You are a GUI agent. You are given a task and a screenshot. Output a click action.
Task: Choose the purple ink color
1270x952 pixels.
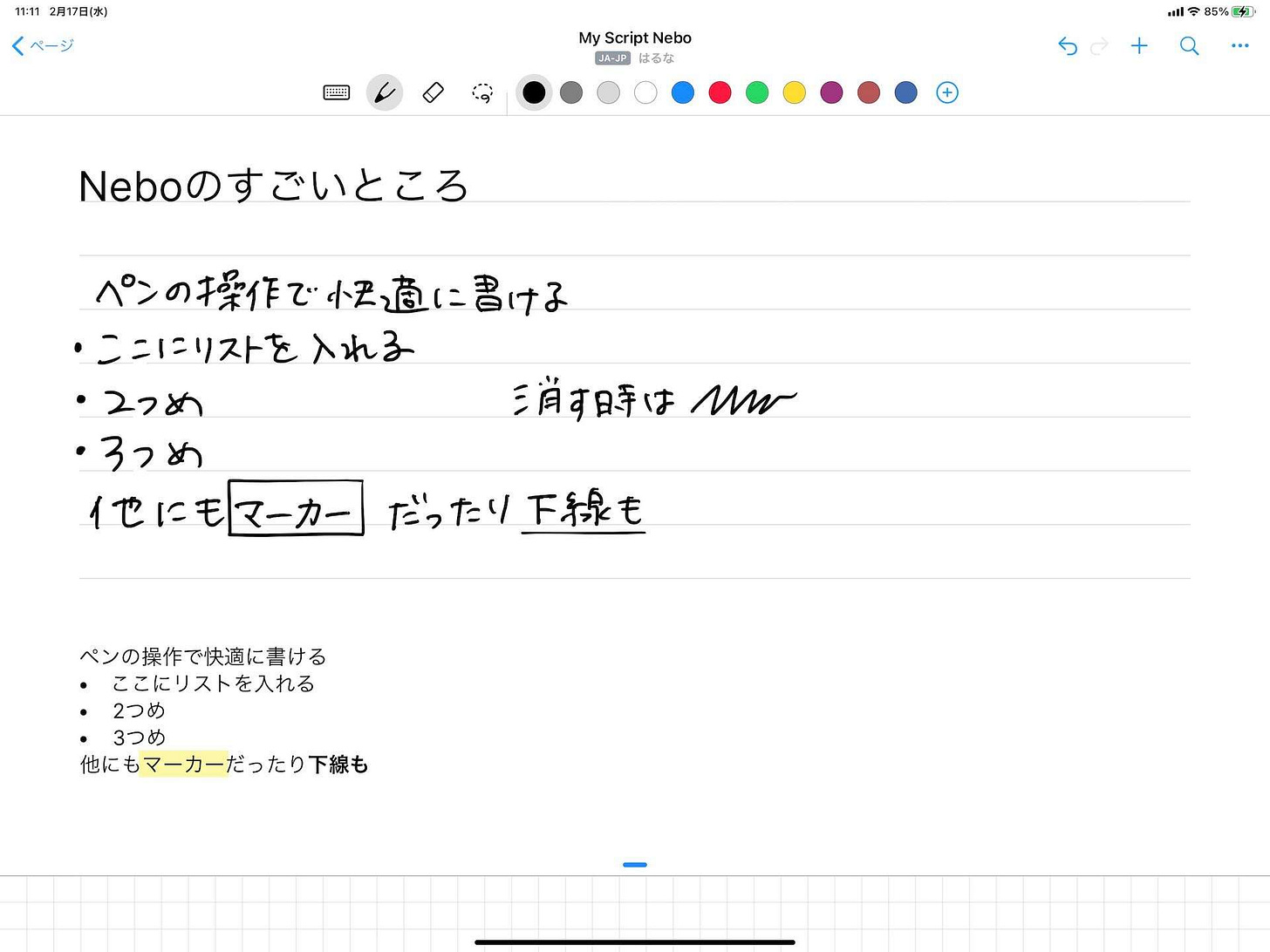click(832, 92)
